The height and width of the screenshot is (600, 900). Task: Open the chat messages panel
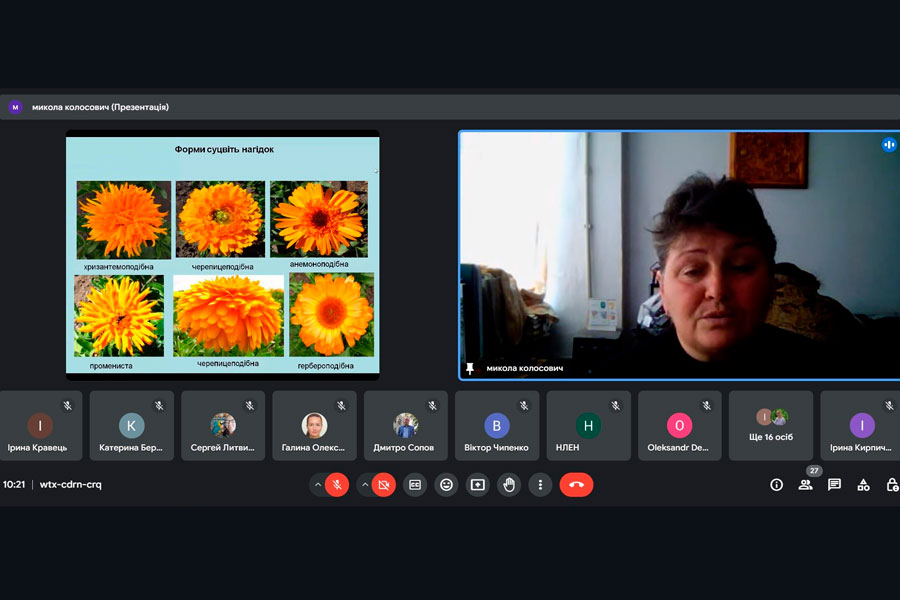834,485
